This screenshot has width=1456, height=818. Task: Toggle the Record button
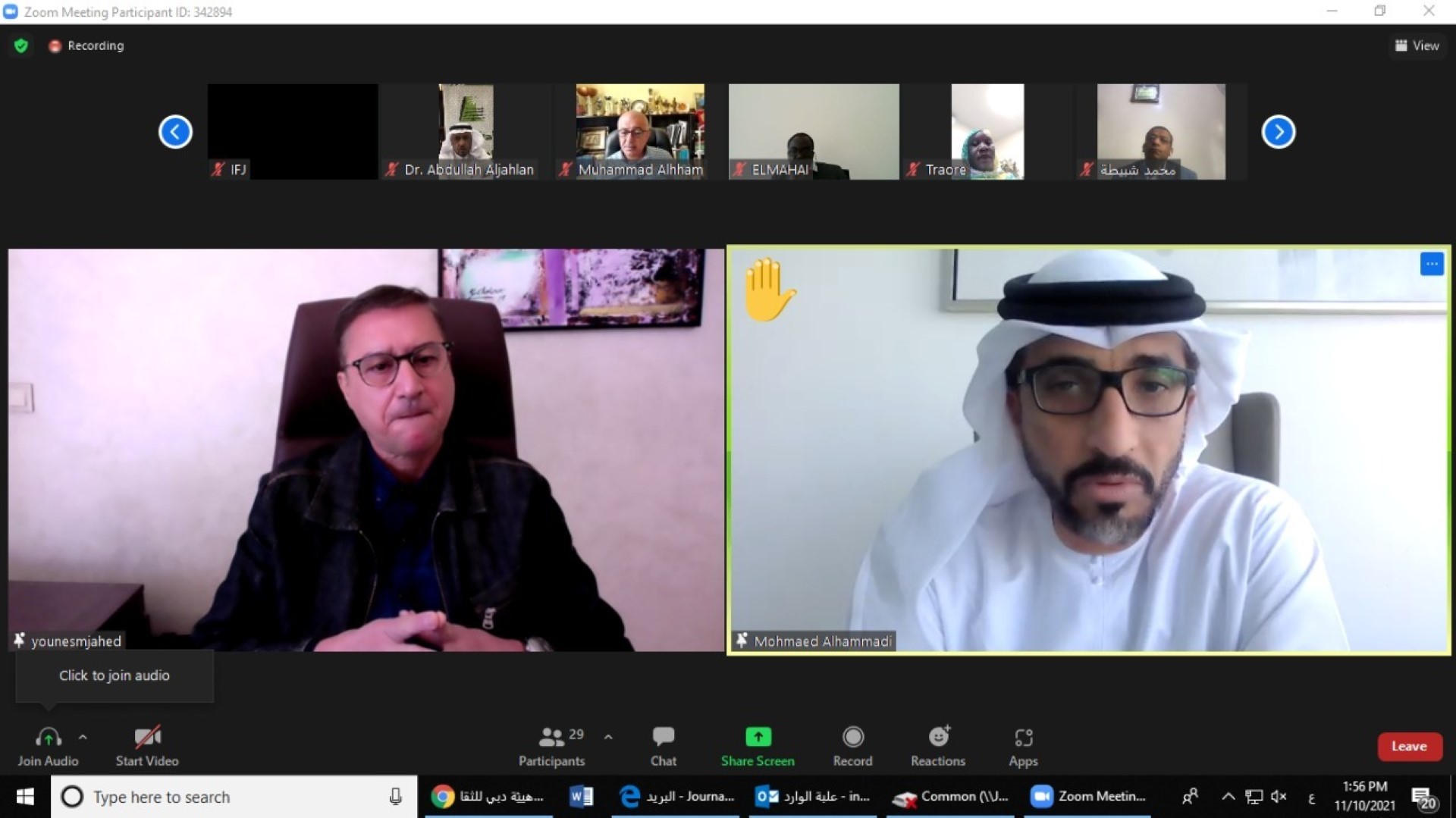852,746
